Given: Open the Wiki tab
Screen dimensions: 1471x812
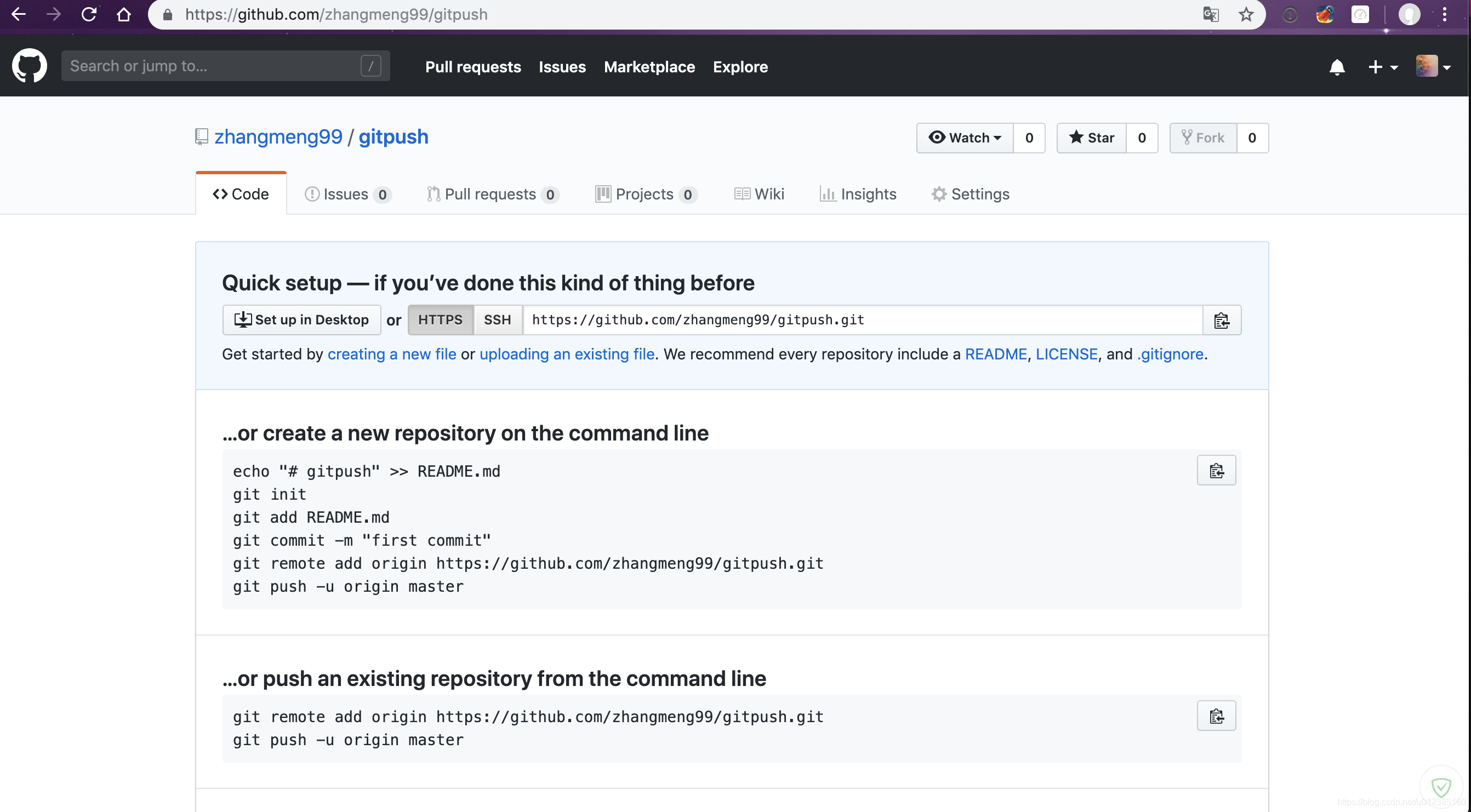Looking at the screenshot, I should pyautogui.click(x=759, y=194).
